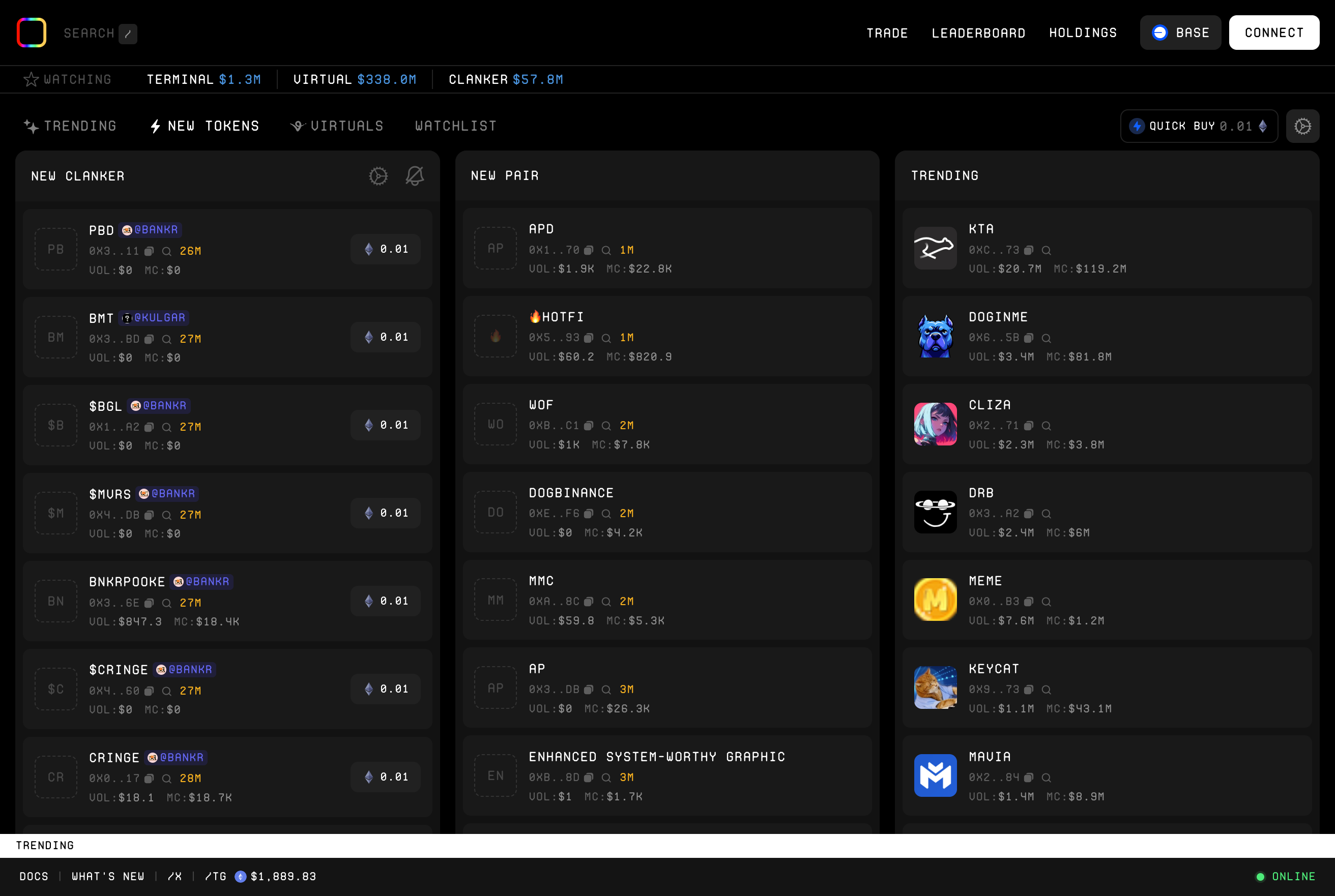Click magnifier search icon on APD row

606,250
